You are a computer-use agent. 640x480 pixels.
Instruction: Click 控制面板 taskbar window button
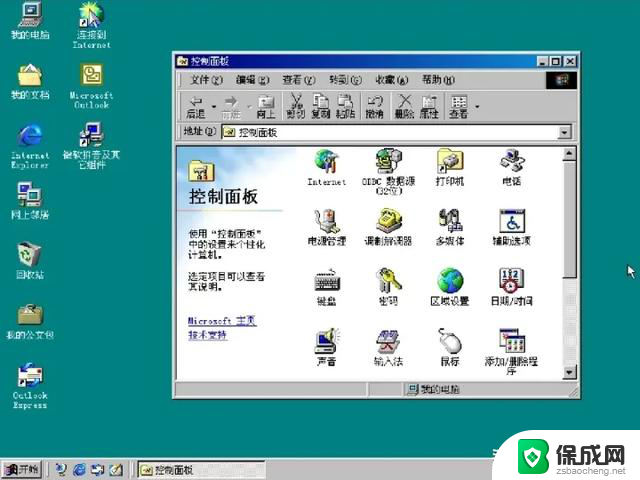202,470
